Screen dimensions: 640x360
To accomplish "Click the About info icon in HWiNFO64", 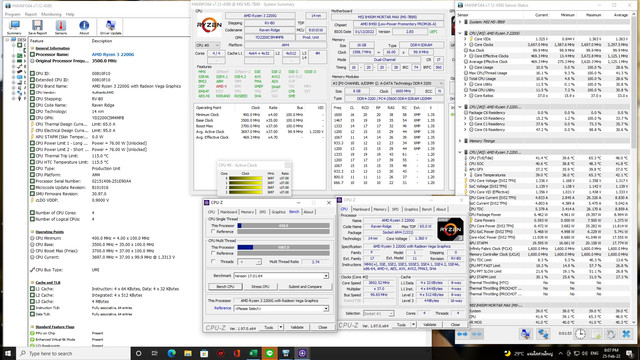I will (x=84, y=27).
